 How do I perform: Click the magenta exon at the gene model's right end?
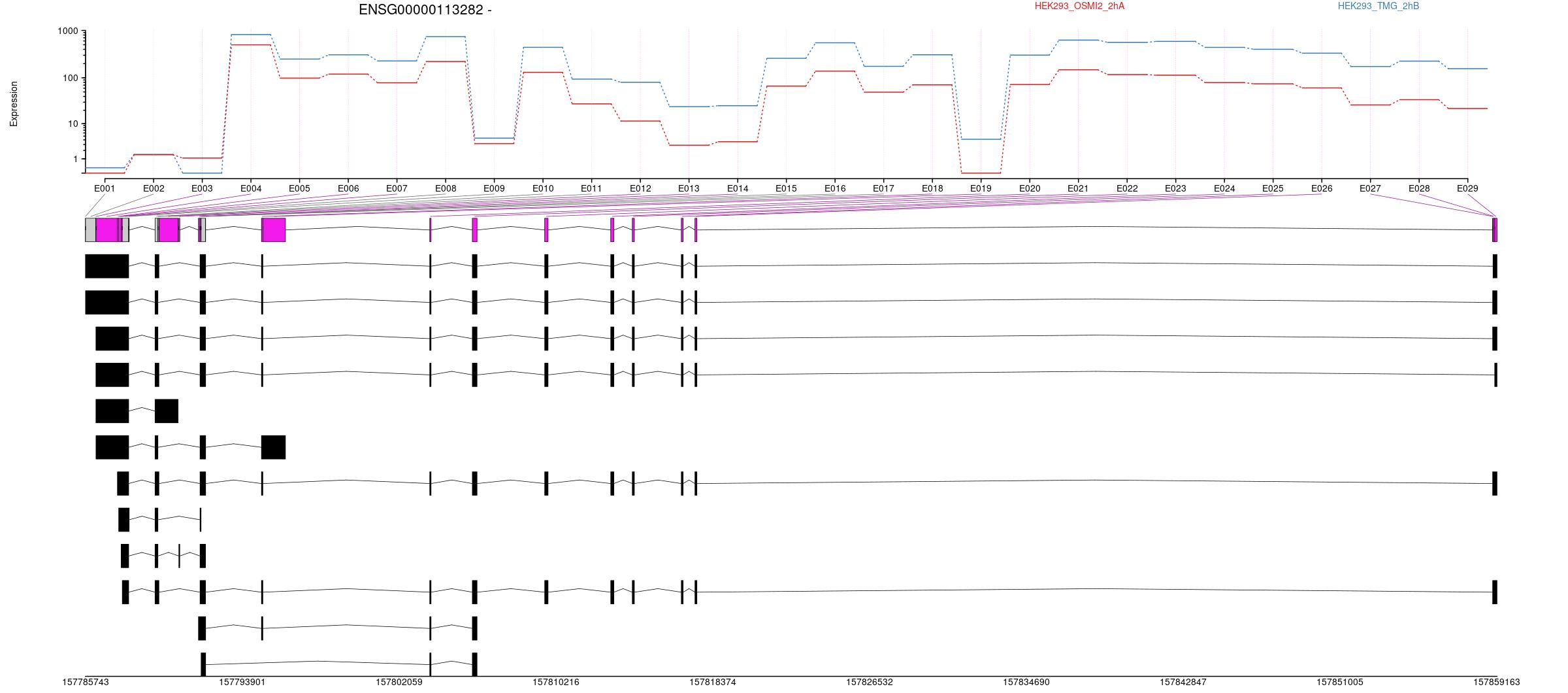[1495, 229]
